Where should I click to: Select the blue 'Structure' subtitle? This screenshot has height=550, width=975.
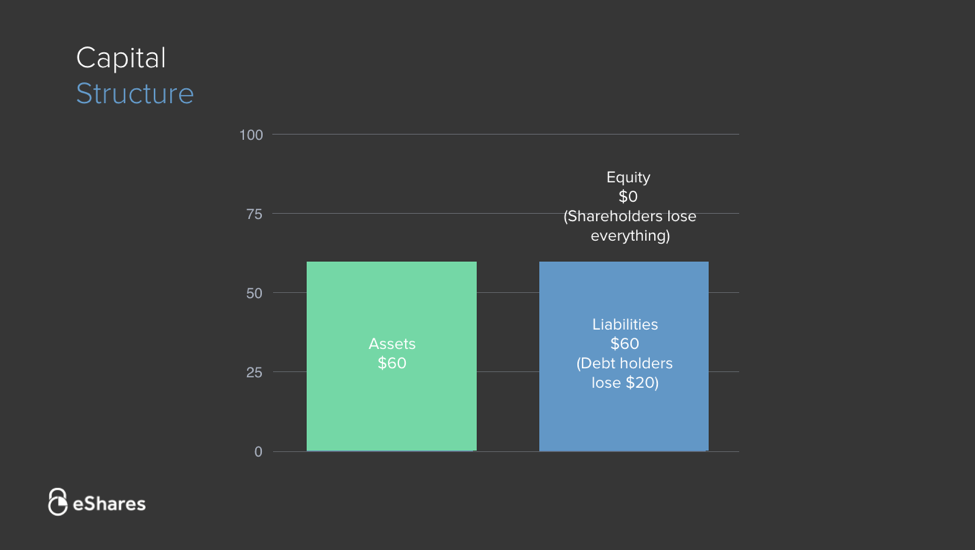coord(135,93)
